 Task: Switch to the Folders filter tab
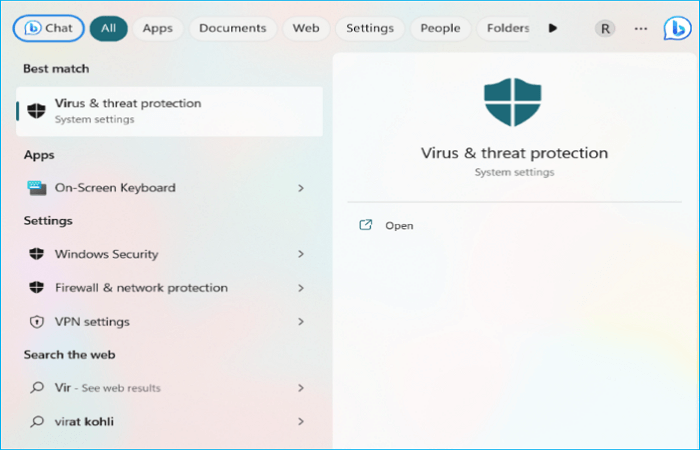click(x=504, y=28)
